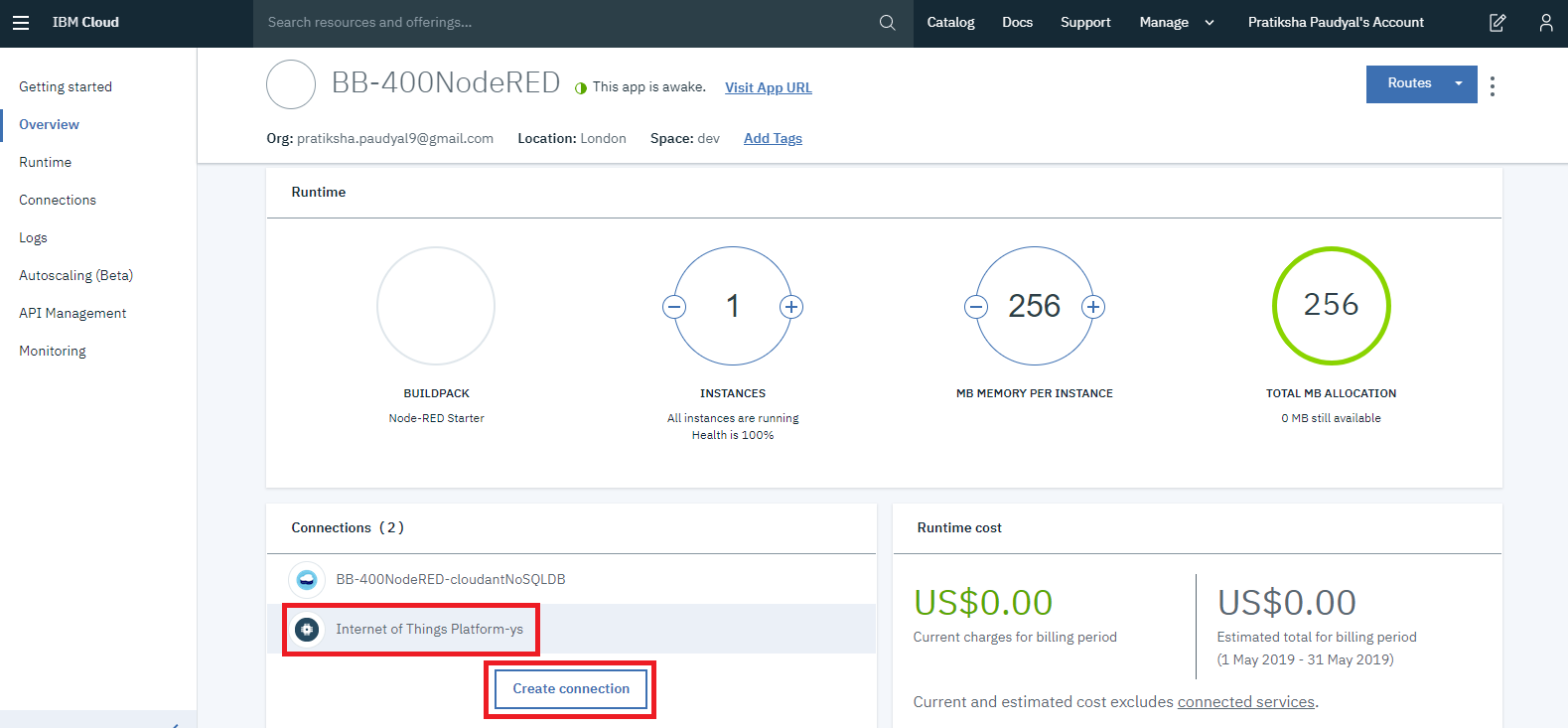Open the user profile icon
1568x728 pixels.
point(1545,23)
